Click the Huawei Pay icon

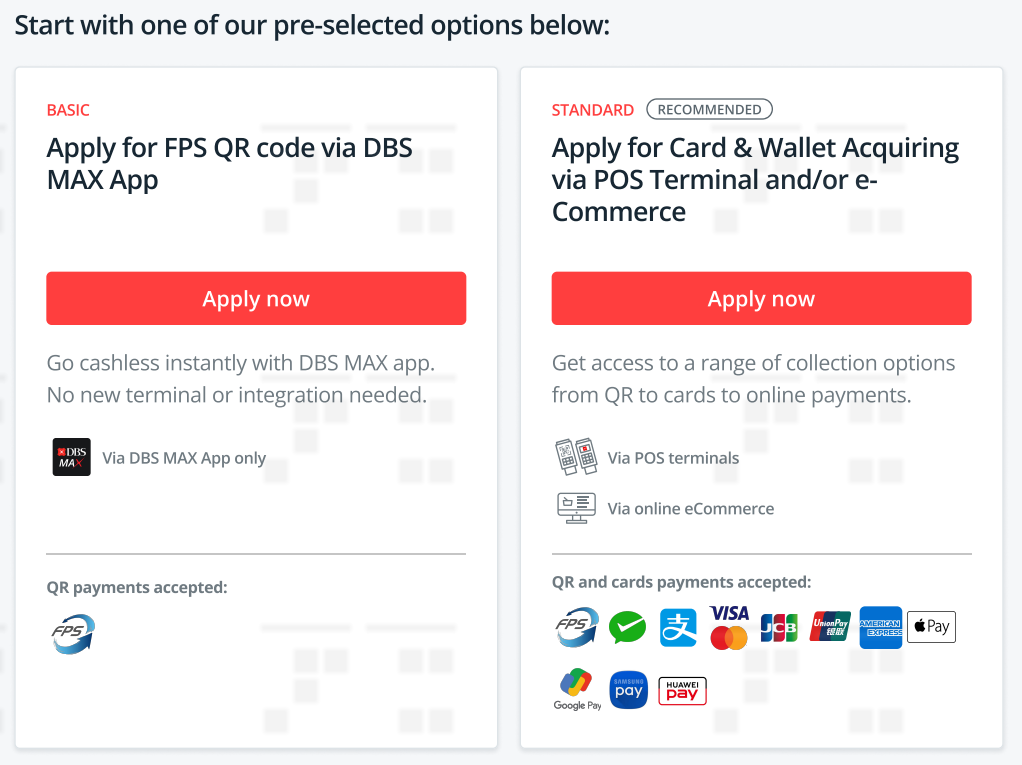[682, 691]
